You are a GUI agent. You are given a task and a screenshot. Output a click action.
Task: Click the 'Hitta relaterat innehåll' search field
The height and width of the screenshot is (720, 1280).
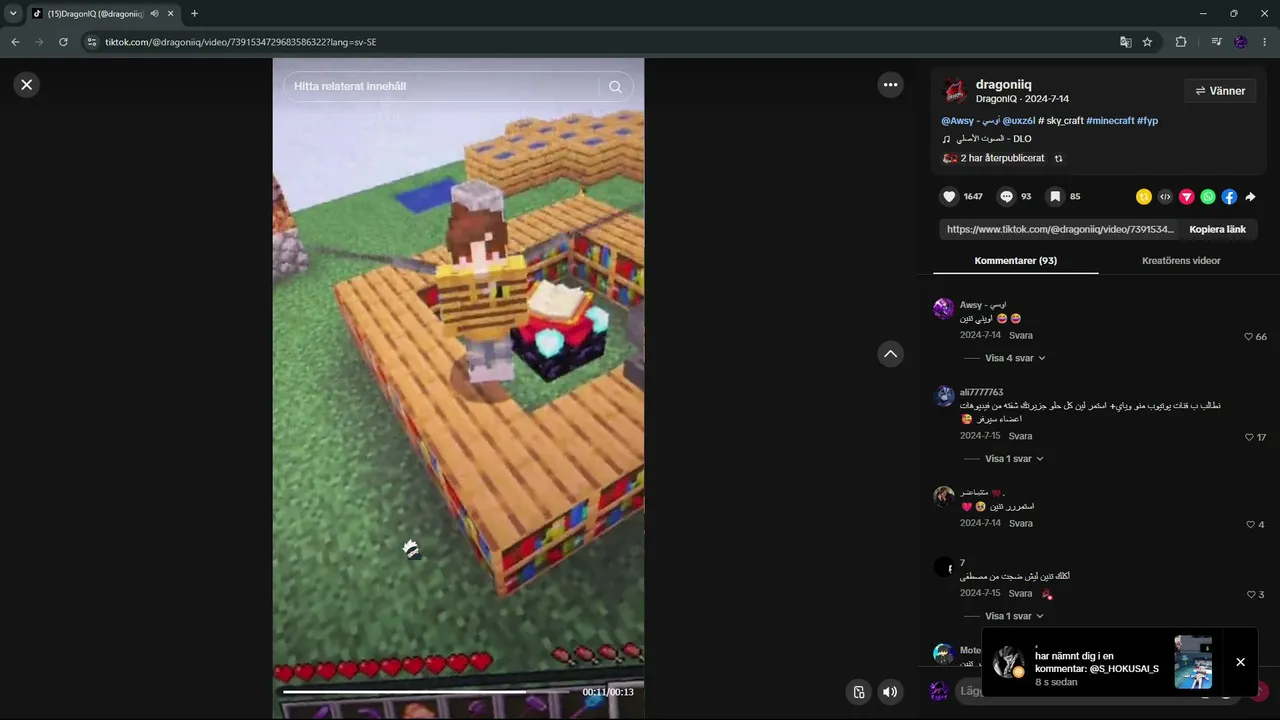point(440,87)
